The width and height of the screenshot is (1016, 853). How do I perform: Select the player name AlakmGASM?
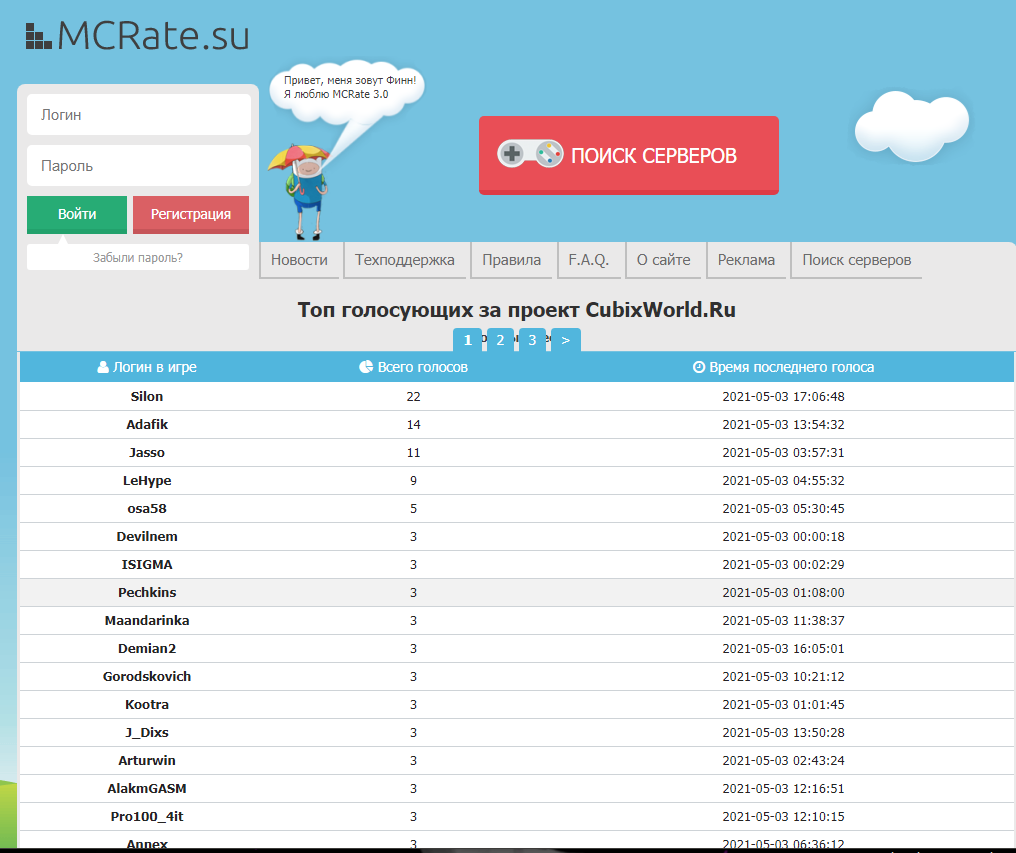coord(147,788)
